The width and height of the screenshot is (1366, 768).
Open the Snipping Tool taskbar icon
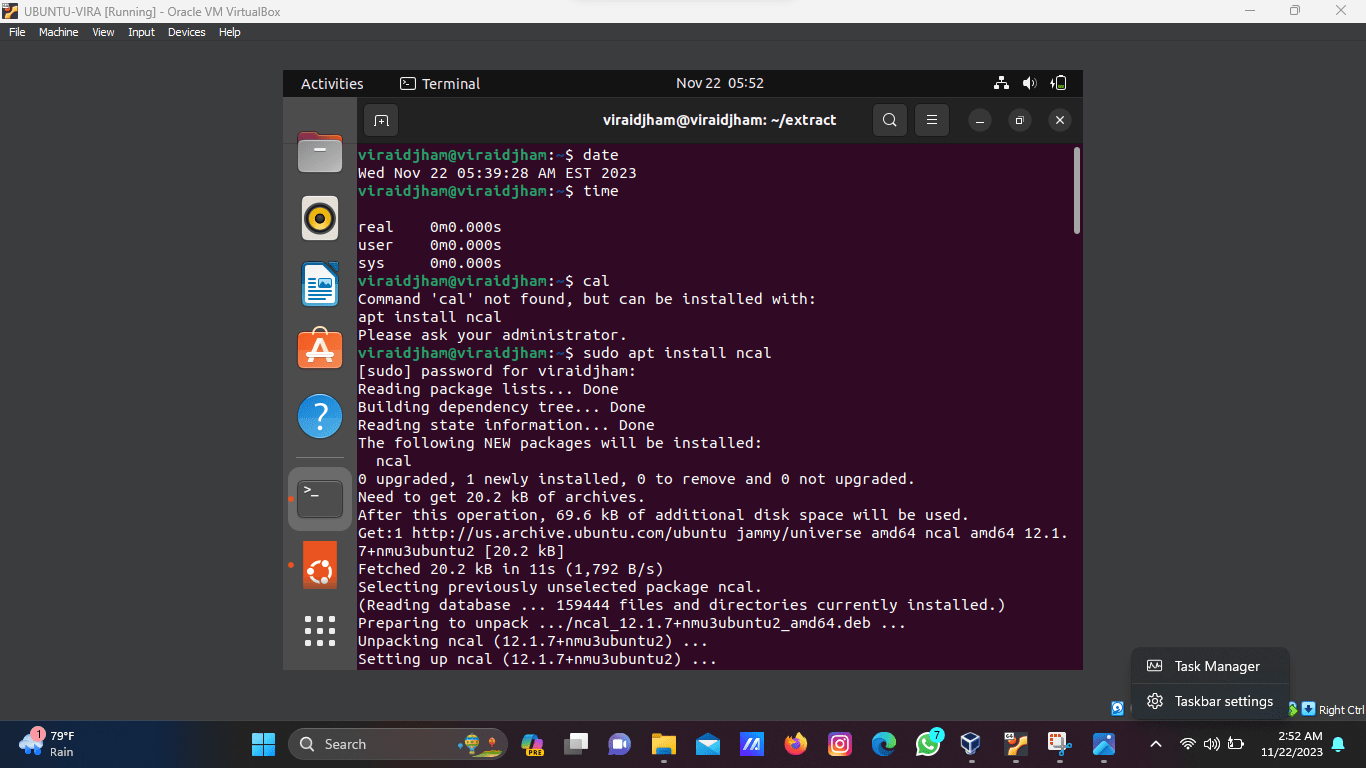(1058, 744)
